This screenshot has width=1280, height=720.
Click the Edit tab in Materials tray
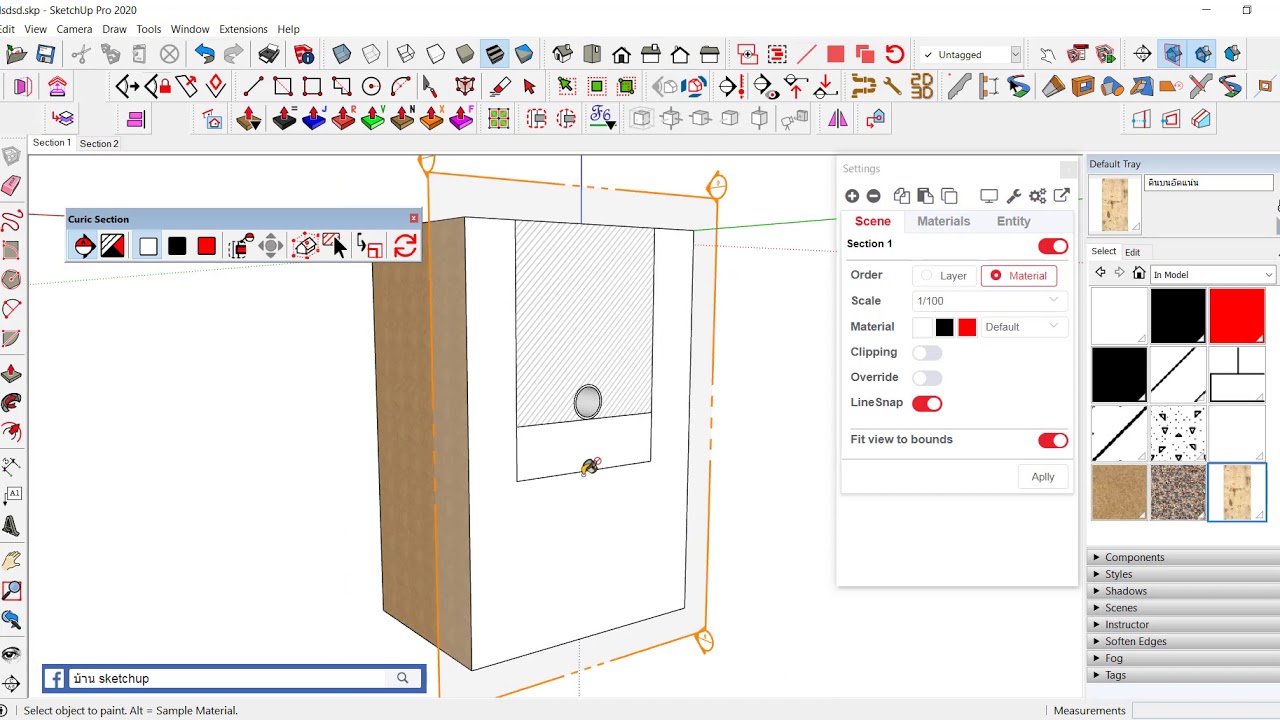coord(1132,252)
